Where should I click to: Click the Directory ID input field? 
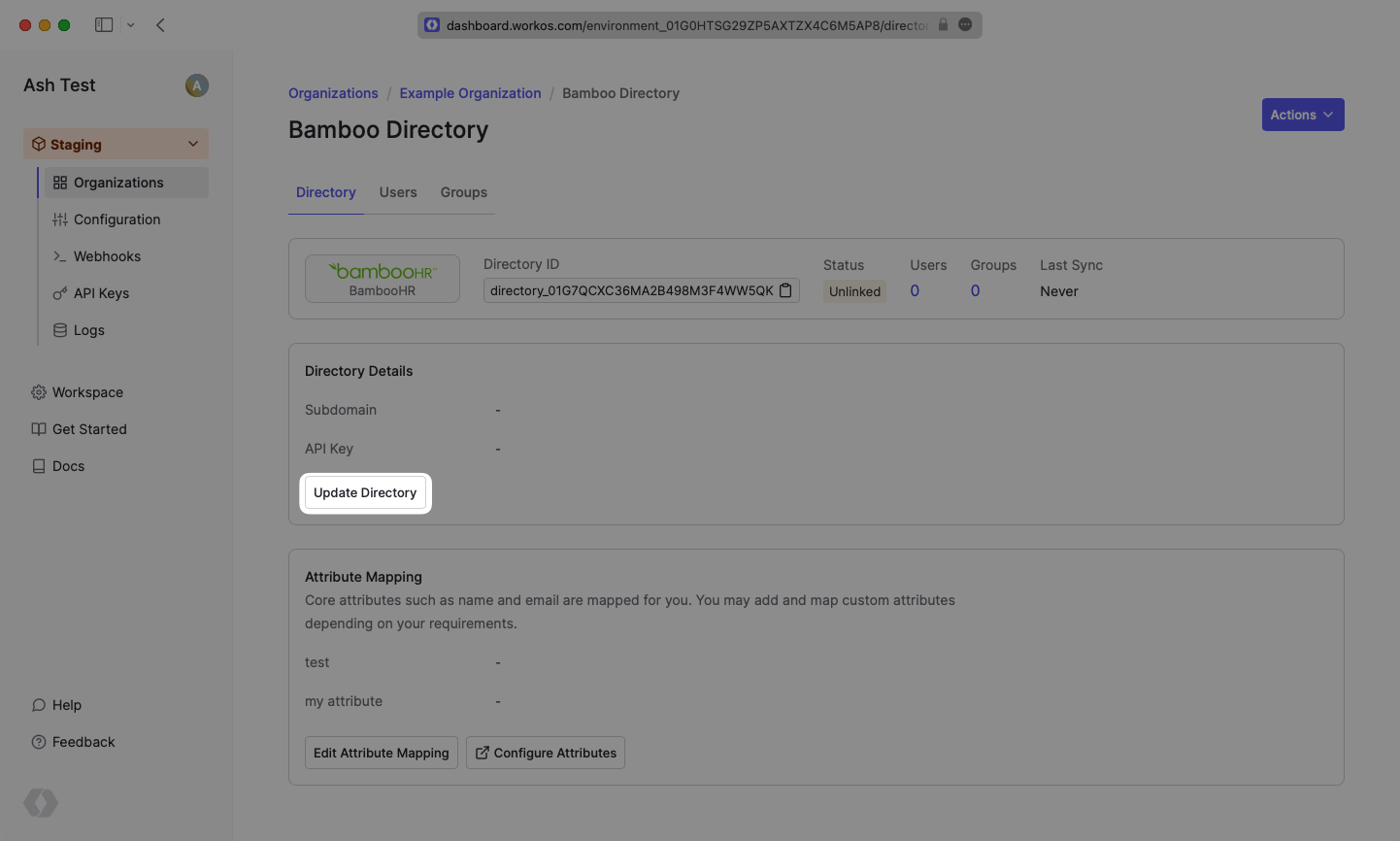[x=631, y=290]
